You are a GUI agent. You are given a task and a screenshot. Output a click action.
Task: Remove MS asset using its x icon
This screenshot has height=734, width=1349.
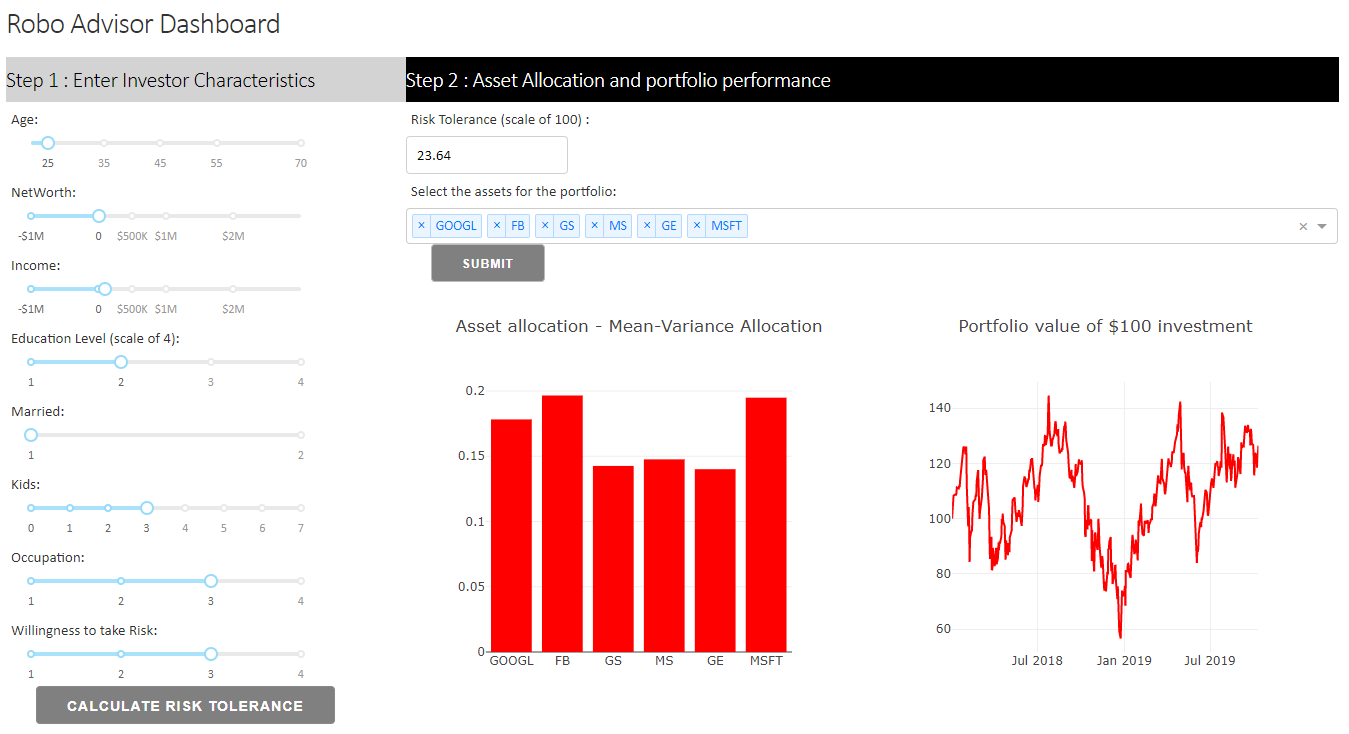tap(595, 226)
